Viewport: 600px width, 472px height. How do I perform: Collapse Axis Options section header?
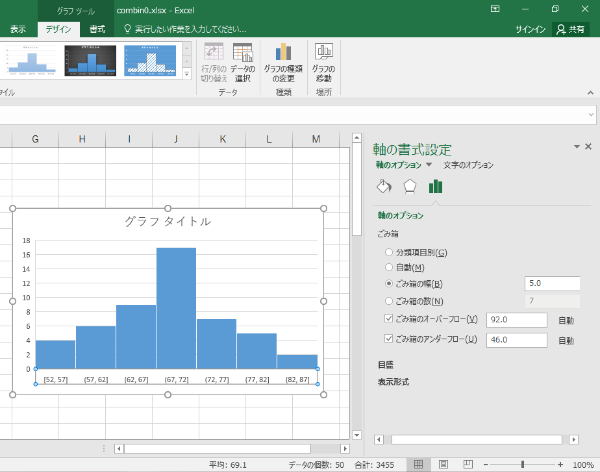[x=400, y=216]
